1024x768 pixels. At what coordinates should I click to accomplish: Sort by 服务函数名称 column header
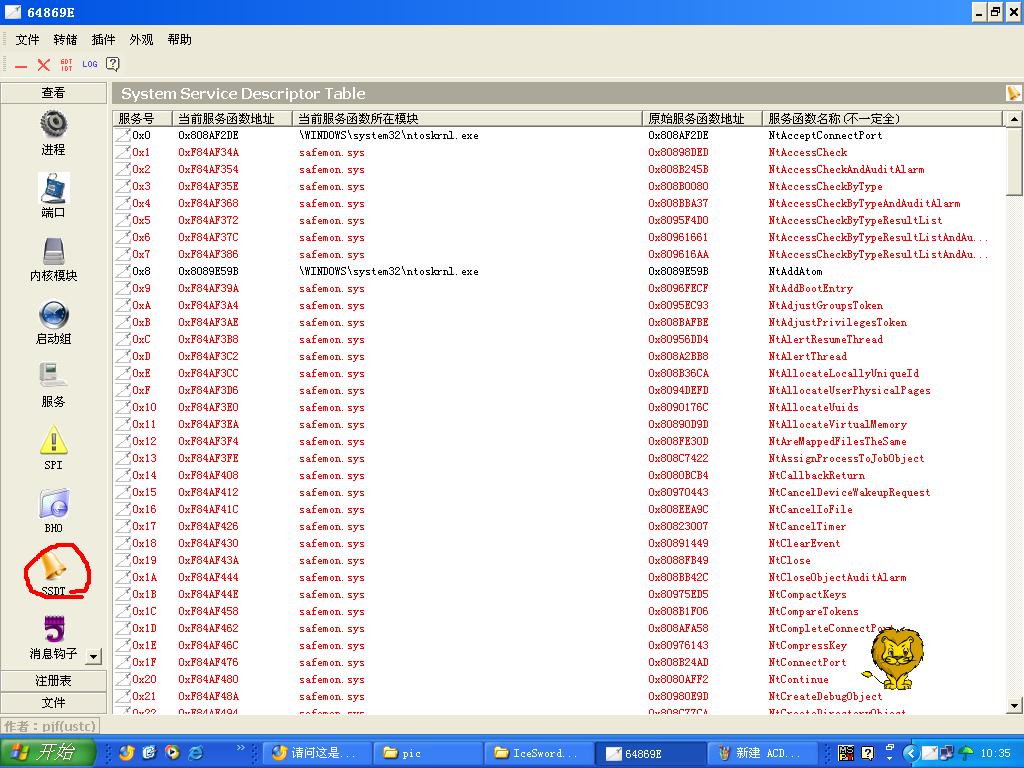pyautogui.click(x=880, y=118)
